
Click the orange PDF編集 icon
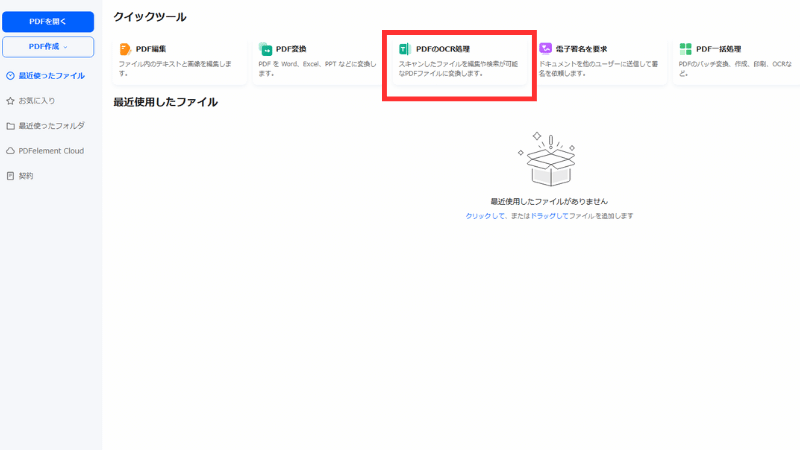point(125,48)
